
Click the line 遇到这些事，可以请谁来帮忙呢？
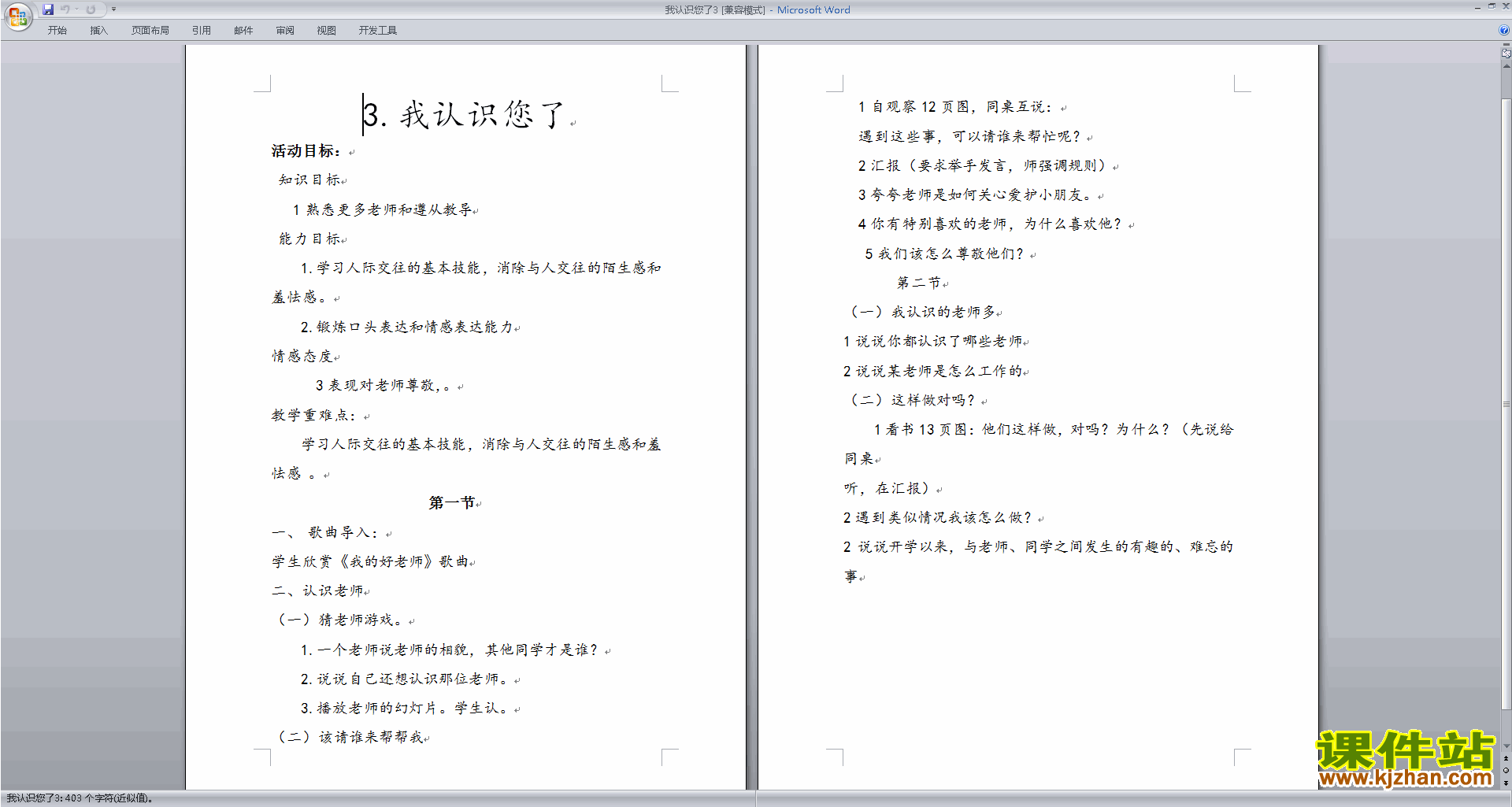tap(970, 136)
